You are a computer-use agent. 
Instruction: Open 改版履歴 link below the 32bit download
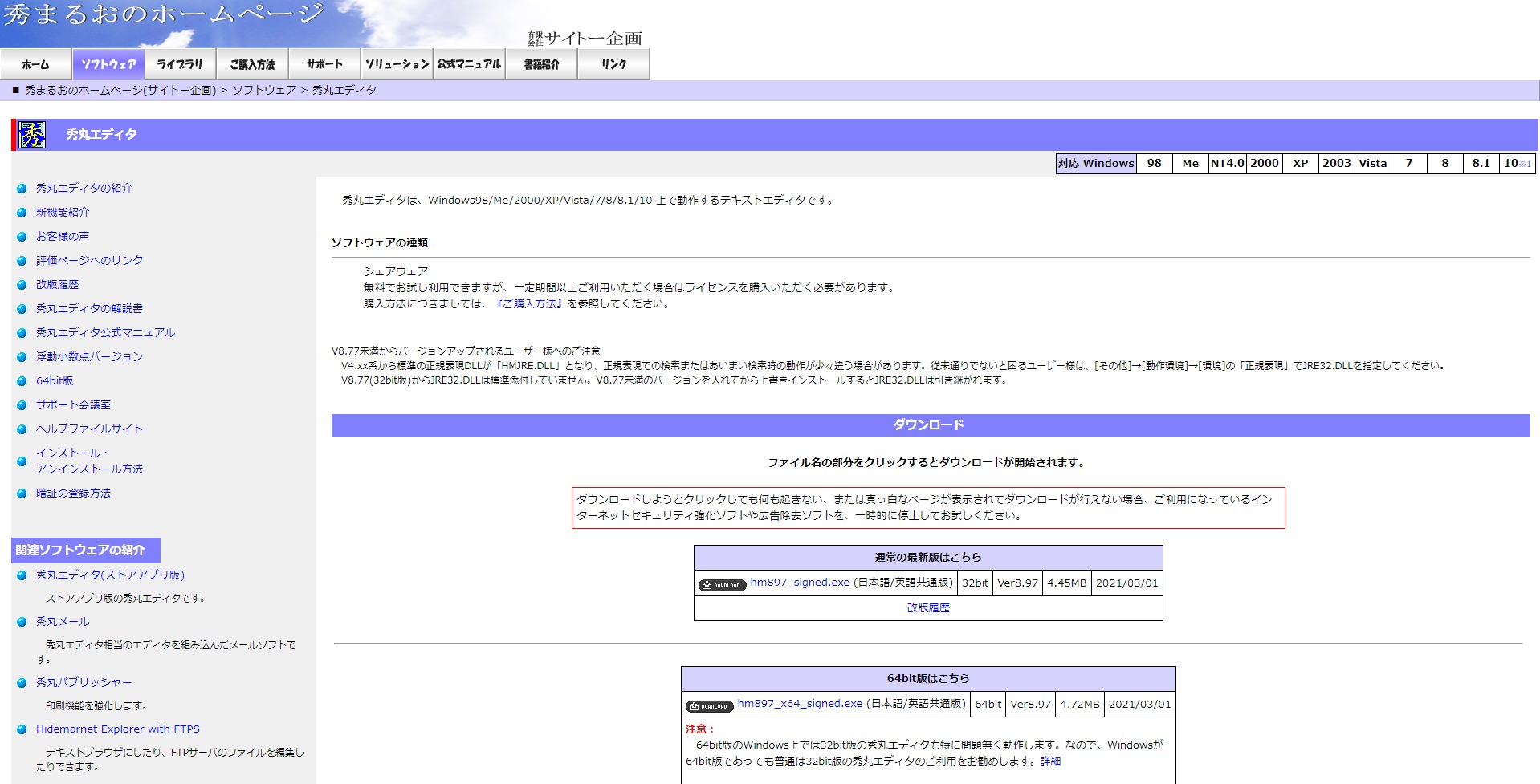coord(928,607)
